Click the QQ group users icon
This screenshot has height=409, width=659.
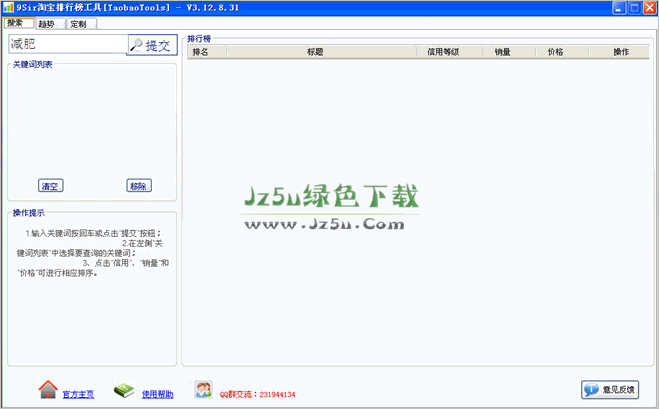203,389
